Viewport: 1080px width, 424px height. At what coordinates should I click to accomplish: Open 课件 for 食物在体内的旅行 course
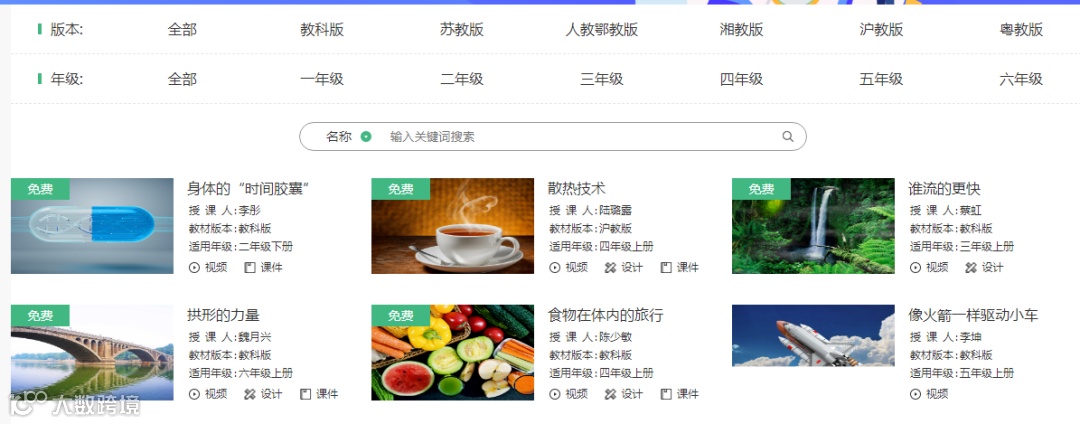(x=679, y=394)
